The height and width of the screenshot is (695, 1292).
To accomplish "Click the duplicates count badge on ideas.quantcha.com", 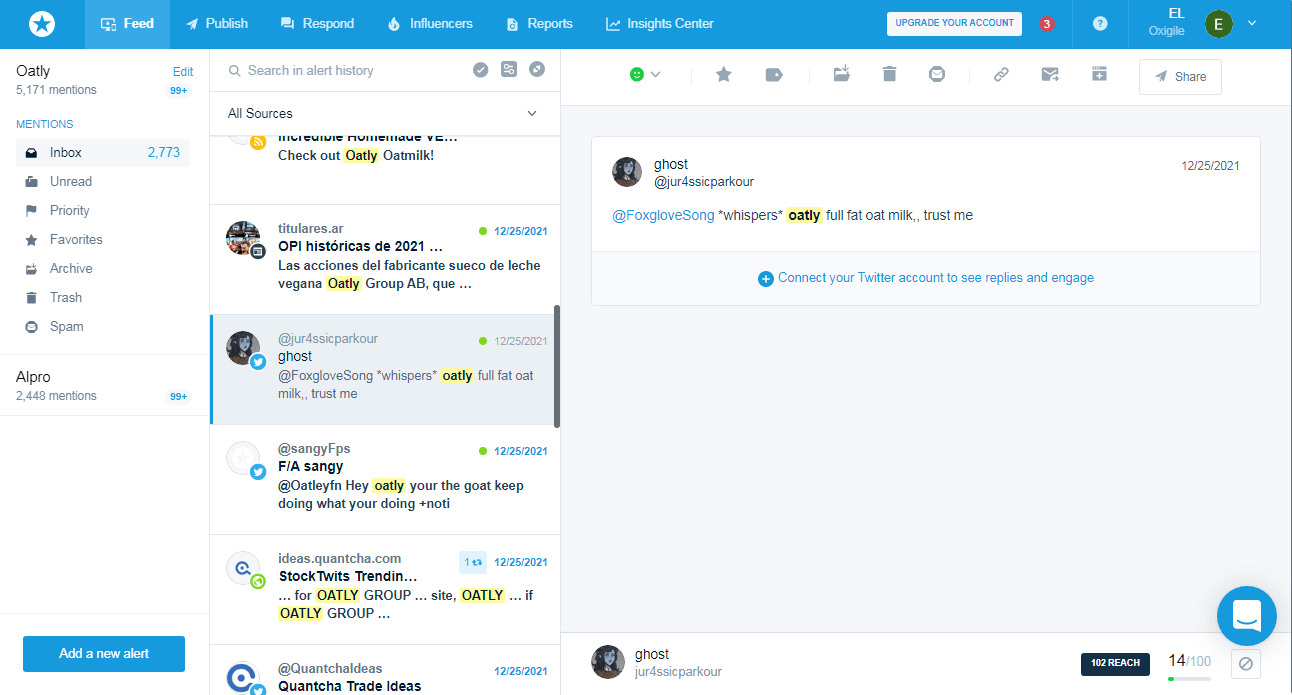I will click(473, 562).
